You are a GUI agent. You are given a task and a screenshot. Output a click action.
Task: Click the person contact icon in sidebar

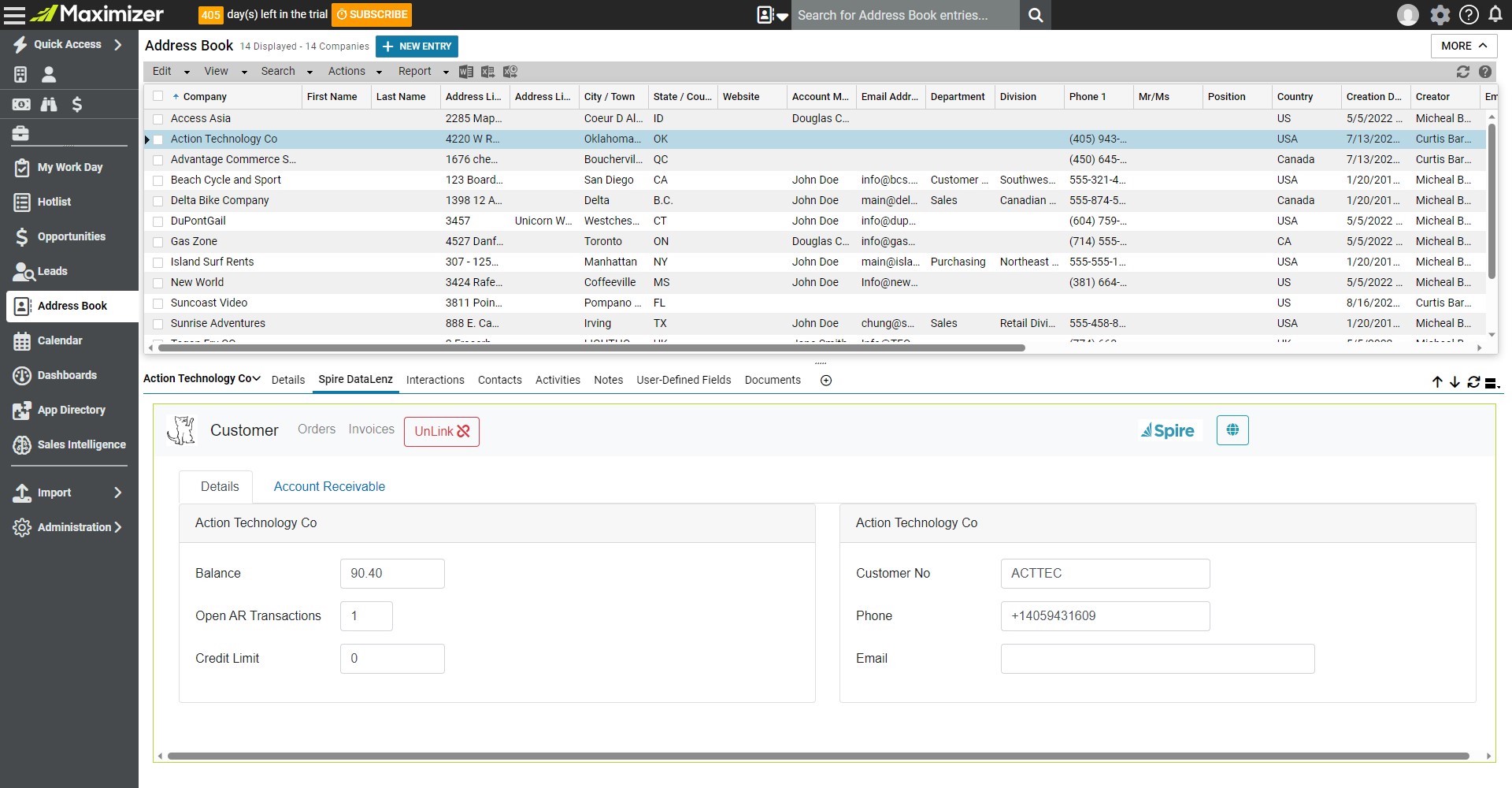click(x=49, y=75)
